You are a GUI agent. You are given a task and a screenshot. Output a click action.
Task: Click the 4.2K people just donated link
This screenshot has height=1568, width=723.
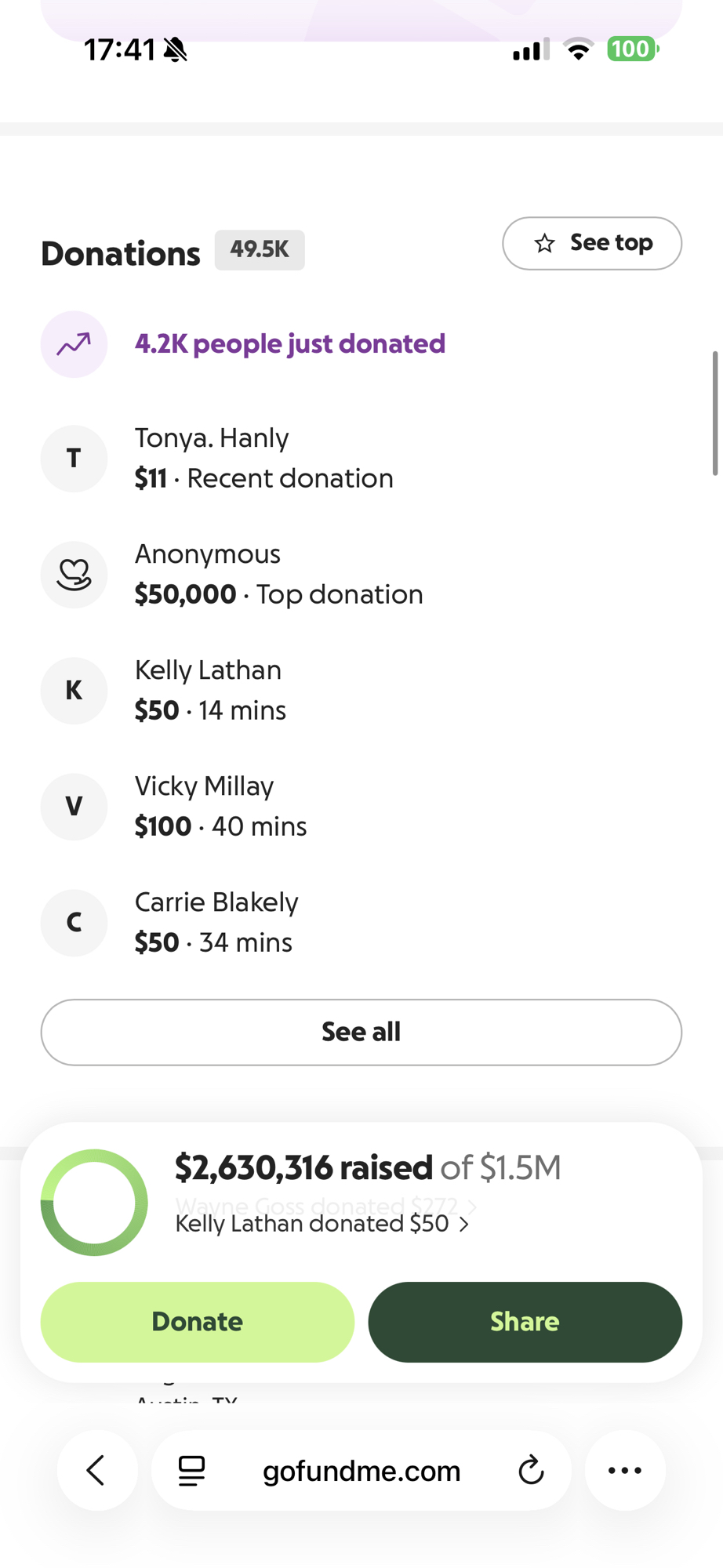coord(289,344)
